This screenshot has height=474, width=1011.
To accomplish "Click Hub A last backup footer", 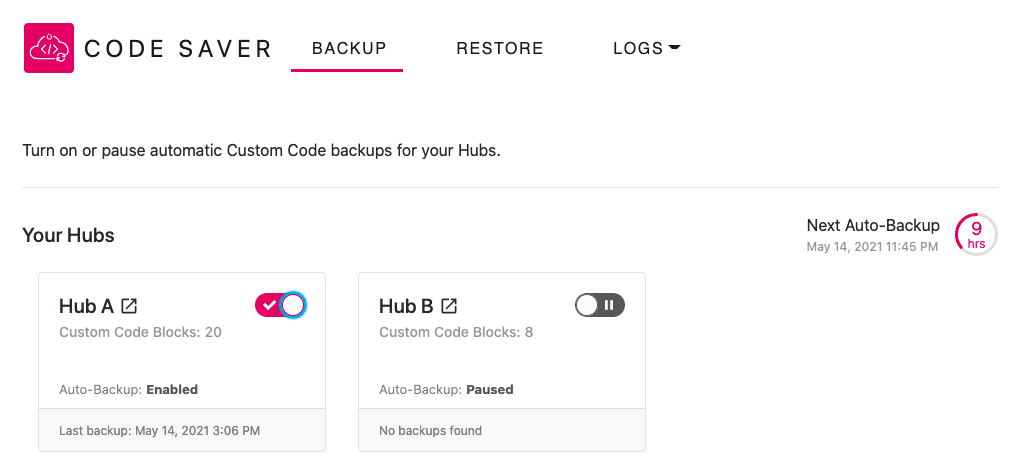I will (182, 430).
